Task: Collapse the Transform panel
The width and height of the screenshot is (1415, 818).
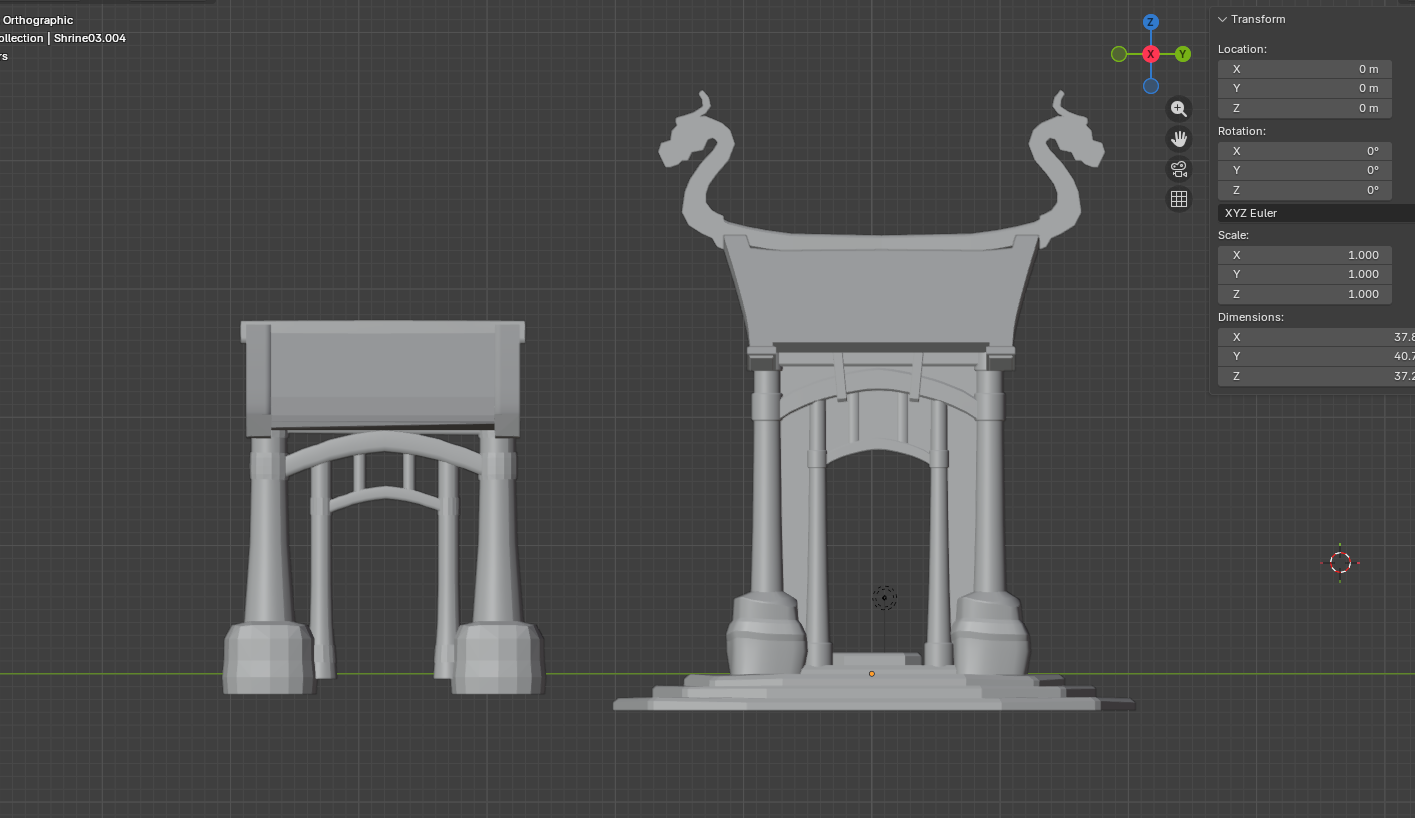Action: [1222, 19]
